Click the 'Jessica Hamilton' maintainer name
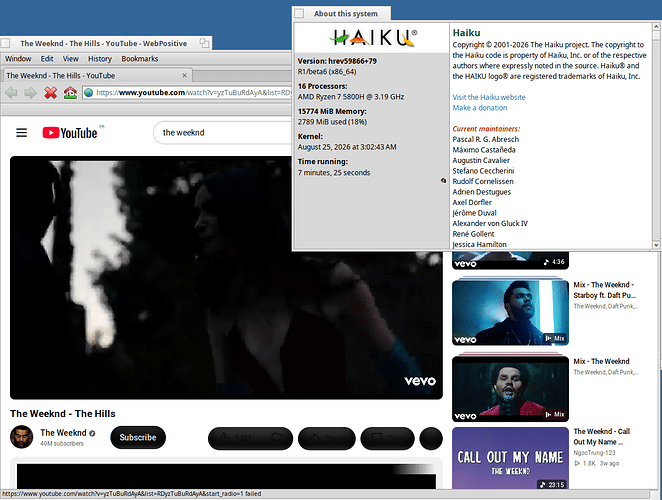This screenshot has width=662, height=500. 480,245
